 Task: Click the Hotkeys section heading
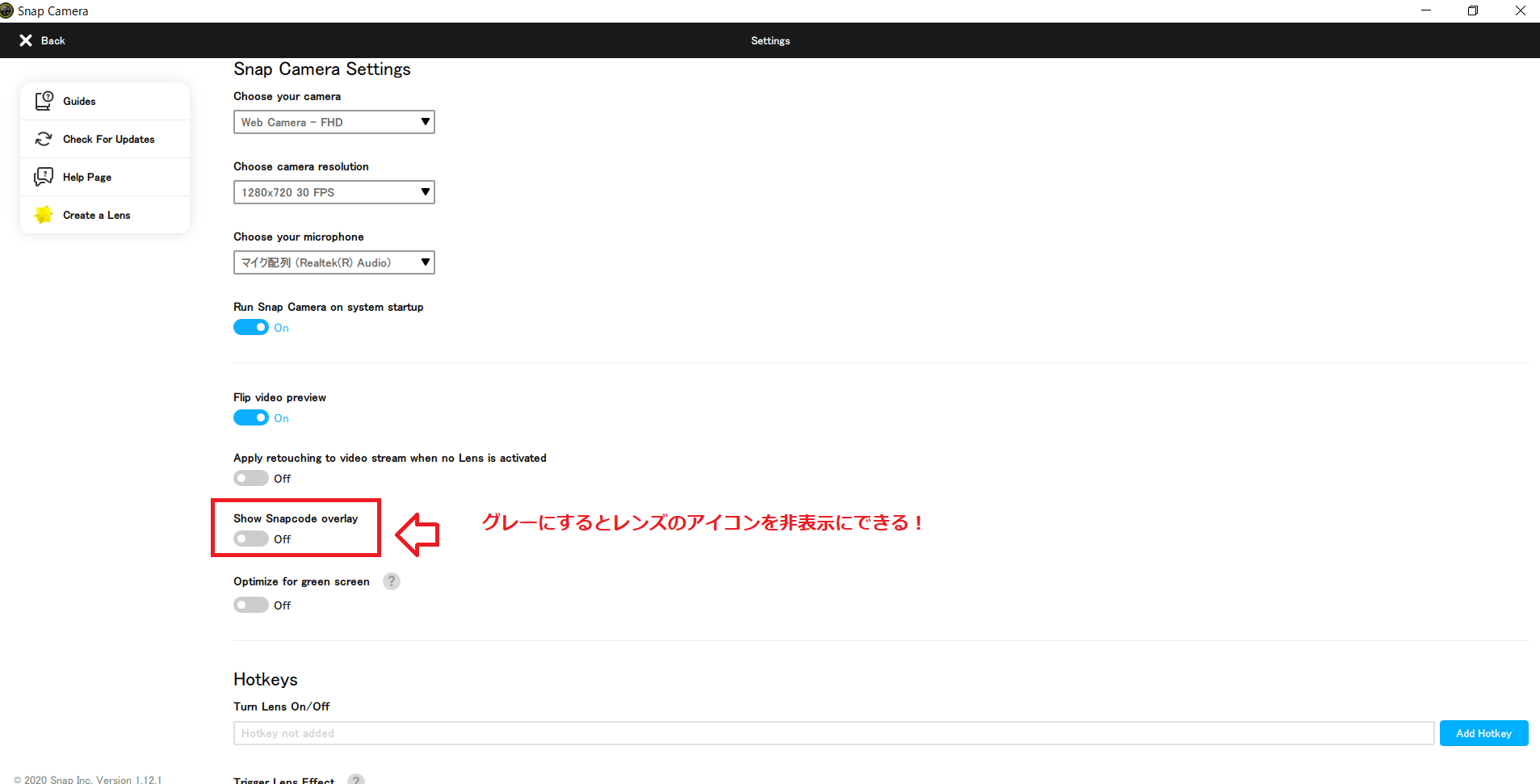pyautogui.click(x=266, y=680)
